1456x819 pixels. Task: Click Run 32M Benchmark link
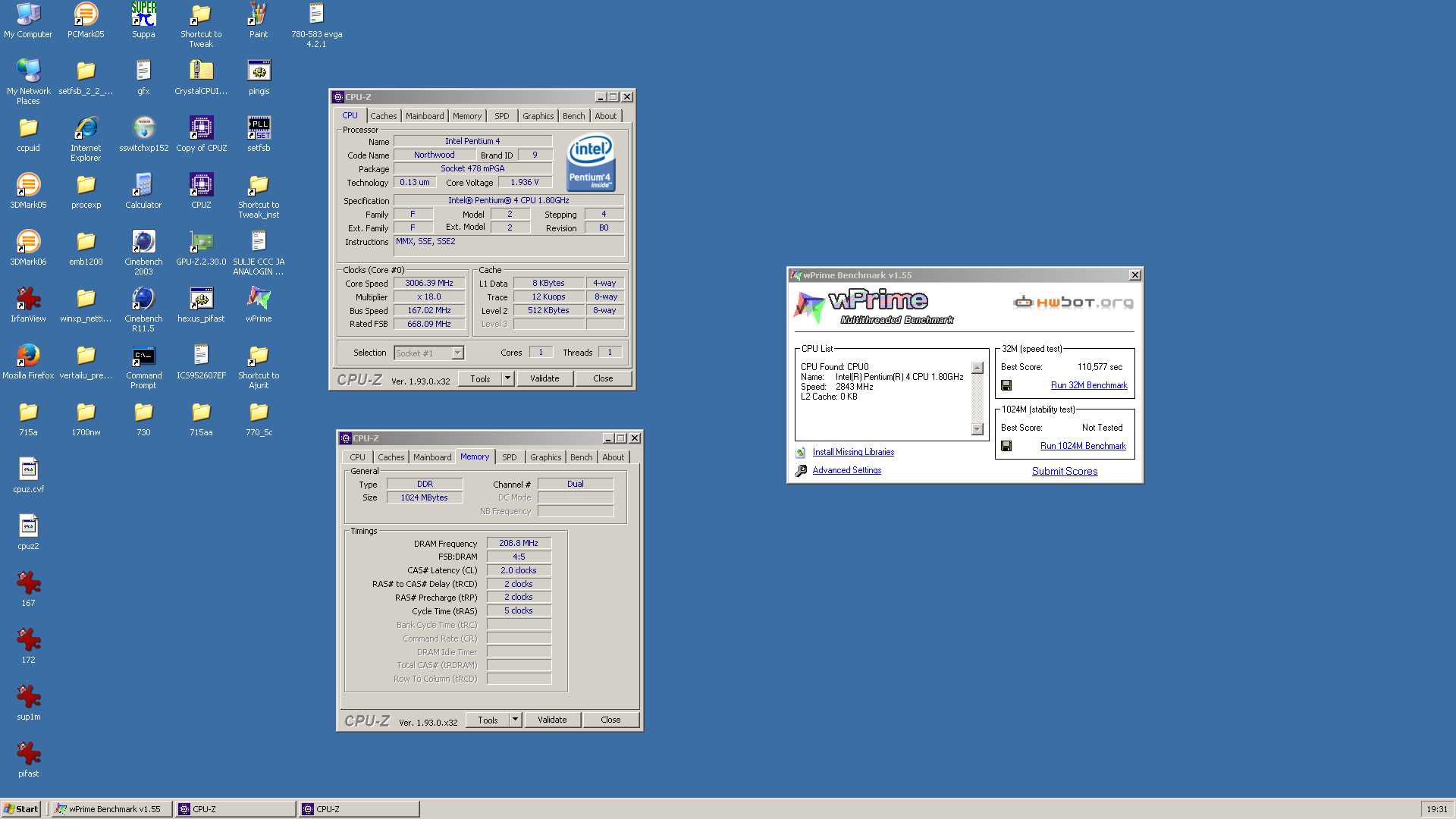coord(1089,385)
